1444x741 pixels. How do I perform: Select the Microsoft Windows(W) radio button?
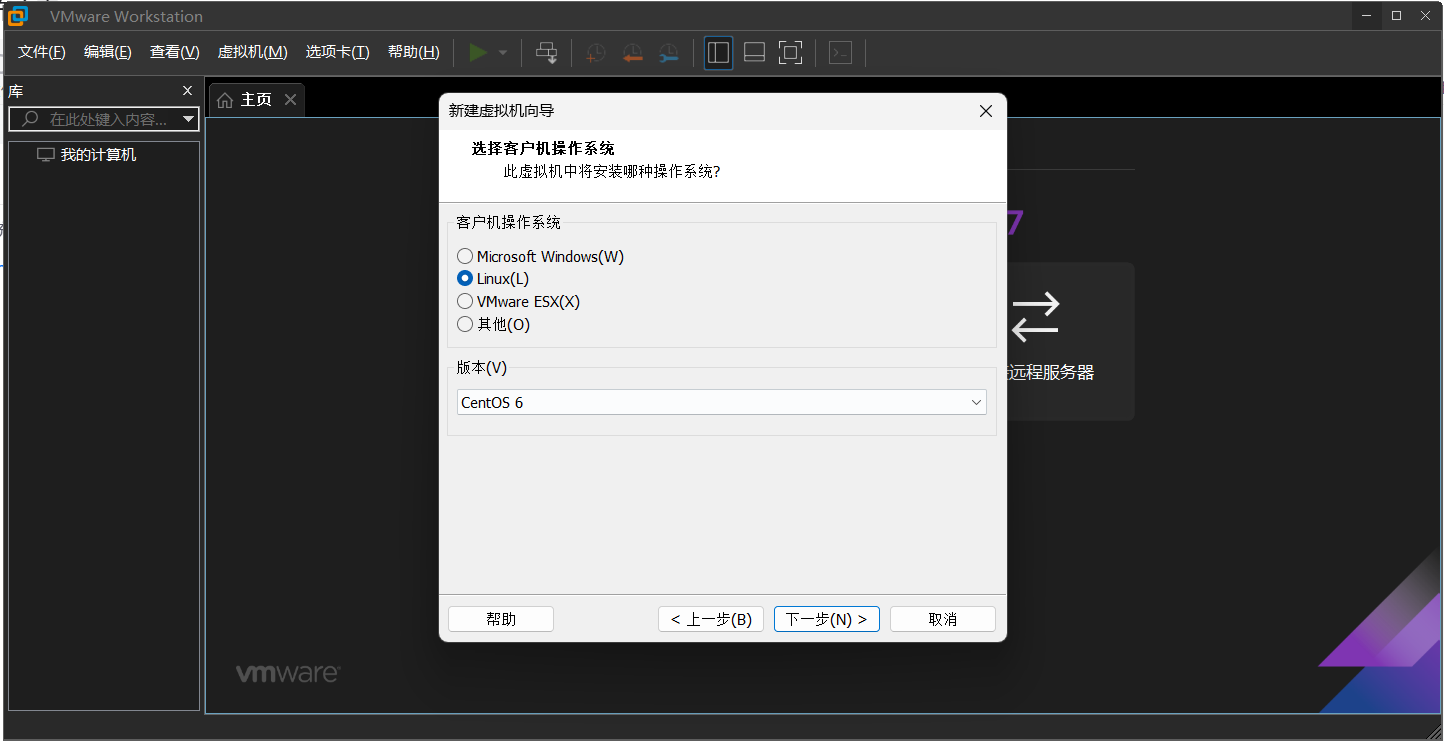tap(465, 257)
